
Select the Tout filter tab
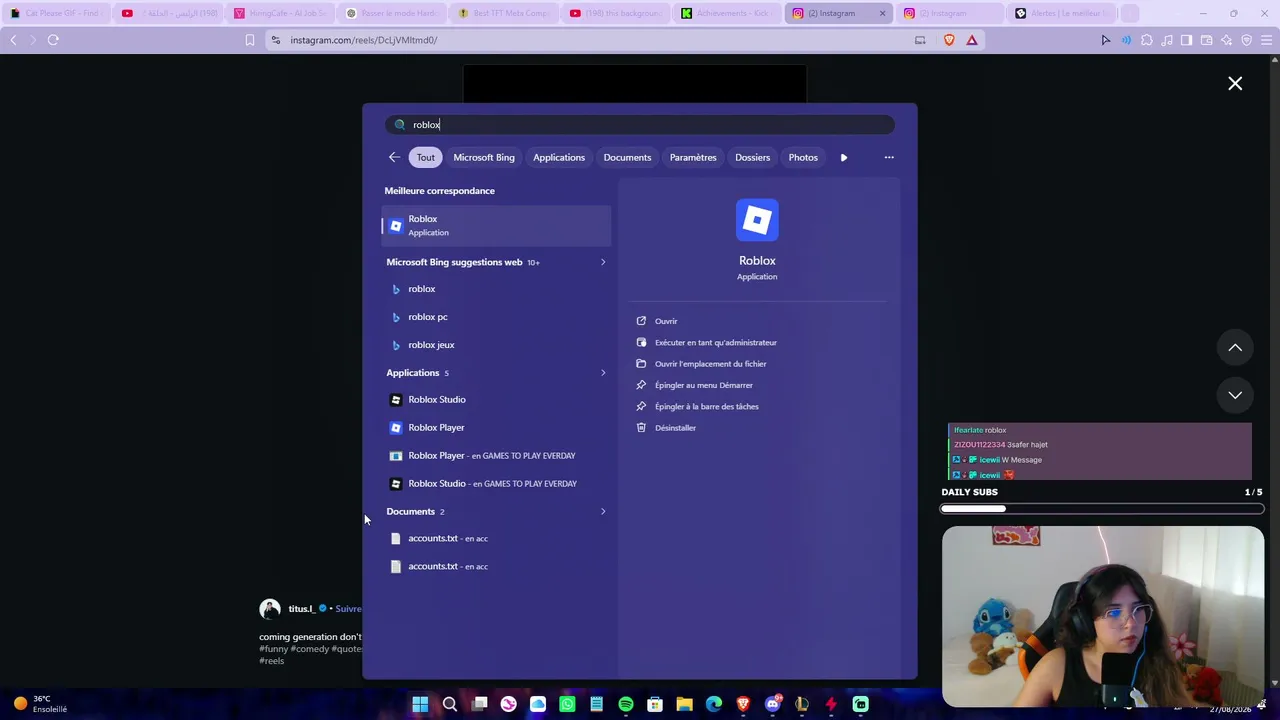tap(426, 157)
